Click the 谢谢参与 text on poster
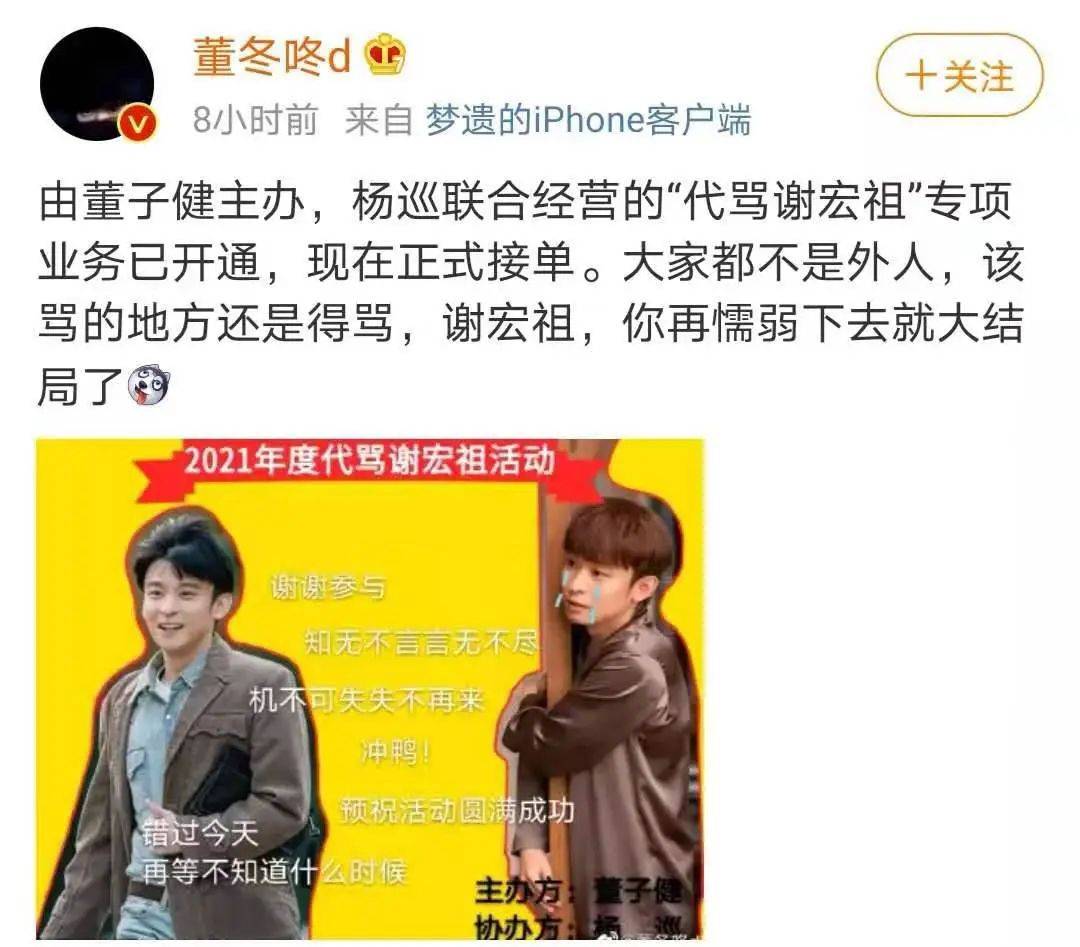The width and height of the screenshot is (1080, 947). point(327,587)
